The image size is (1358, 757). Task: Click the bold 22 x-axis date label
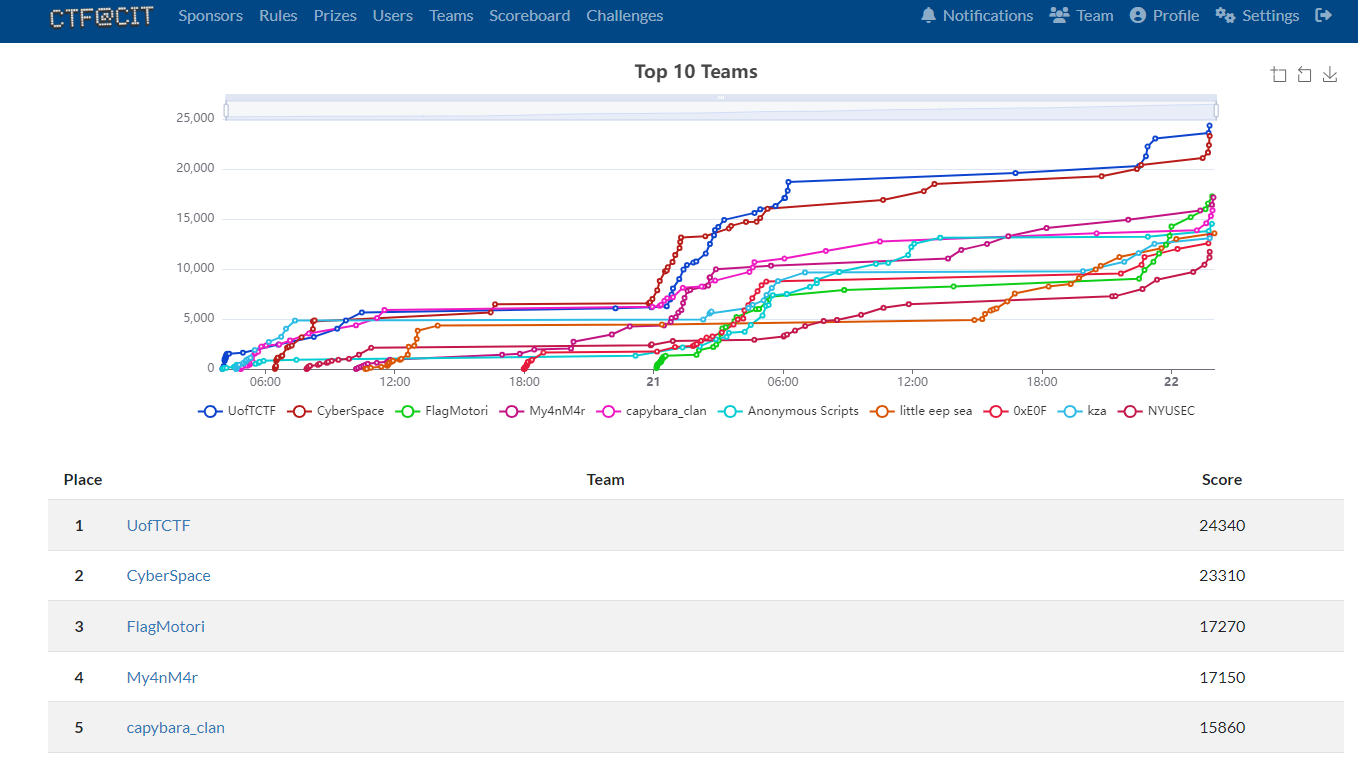tap(1171, 382)
